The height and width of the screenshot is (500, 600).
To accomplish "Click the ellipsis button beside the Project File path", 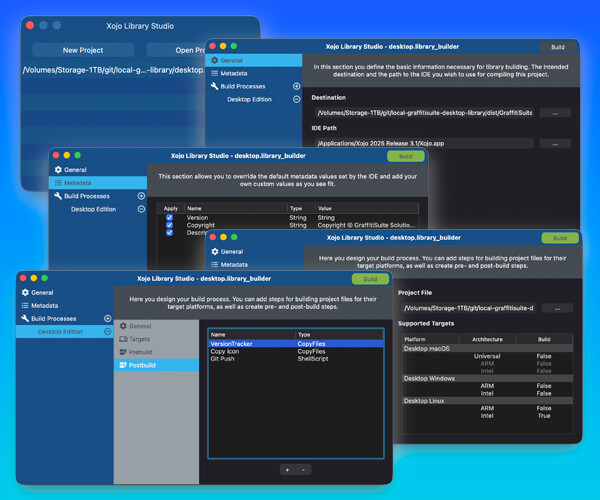I will 555,308.
